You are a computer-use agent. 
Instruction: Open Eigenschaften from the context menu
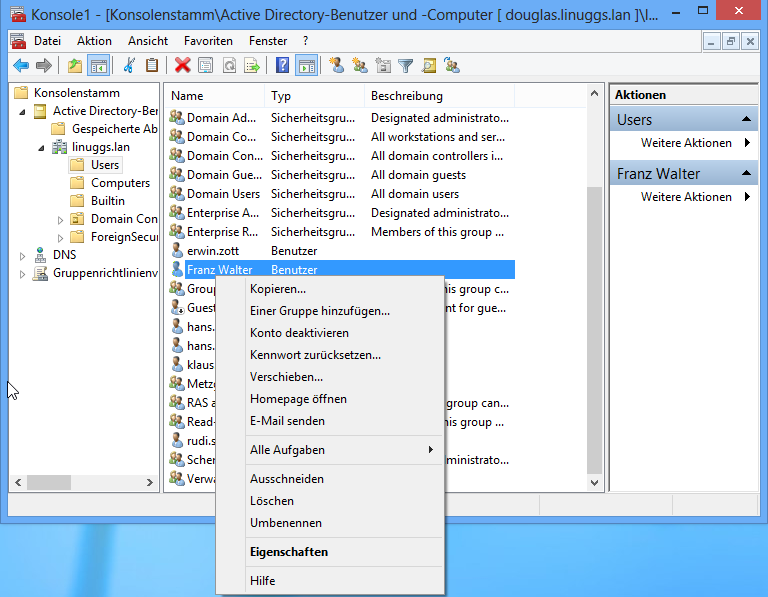[289, 552]
